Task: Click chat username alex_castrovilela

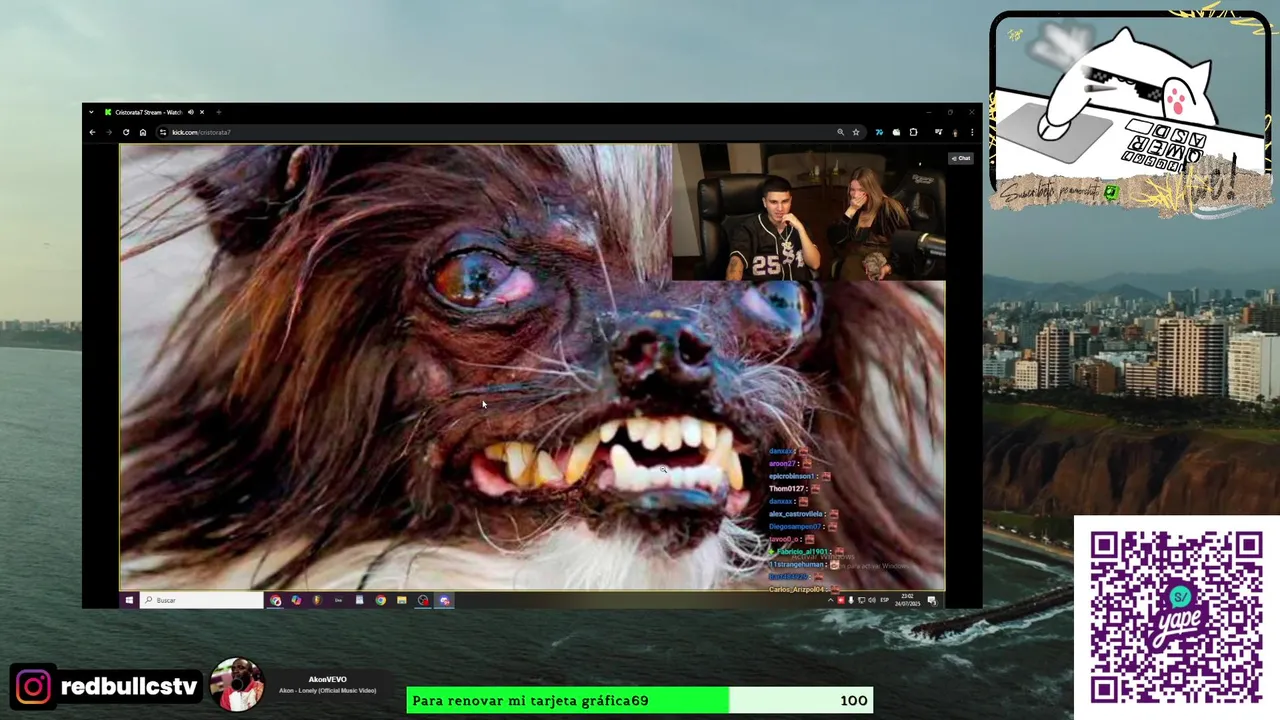Action: [796, 514]
